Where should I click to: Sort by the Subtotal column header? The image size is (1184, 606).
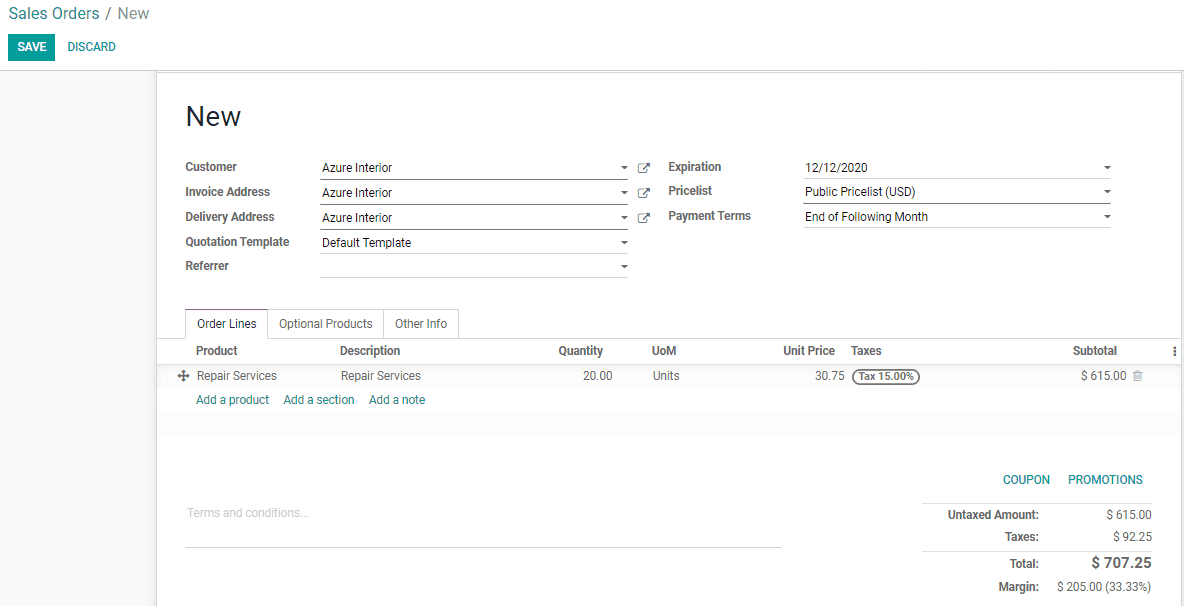click(x=1094, y=351)
